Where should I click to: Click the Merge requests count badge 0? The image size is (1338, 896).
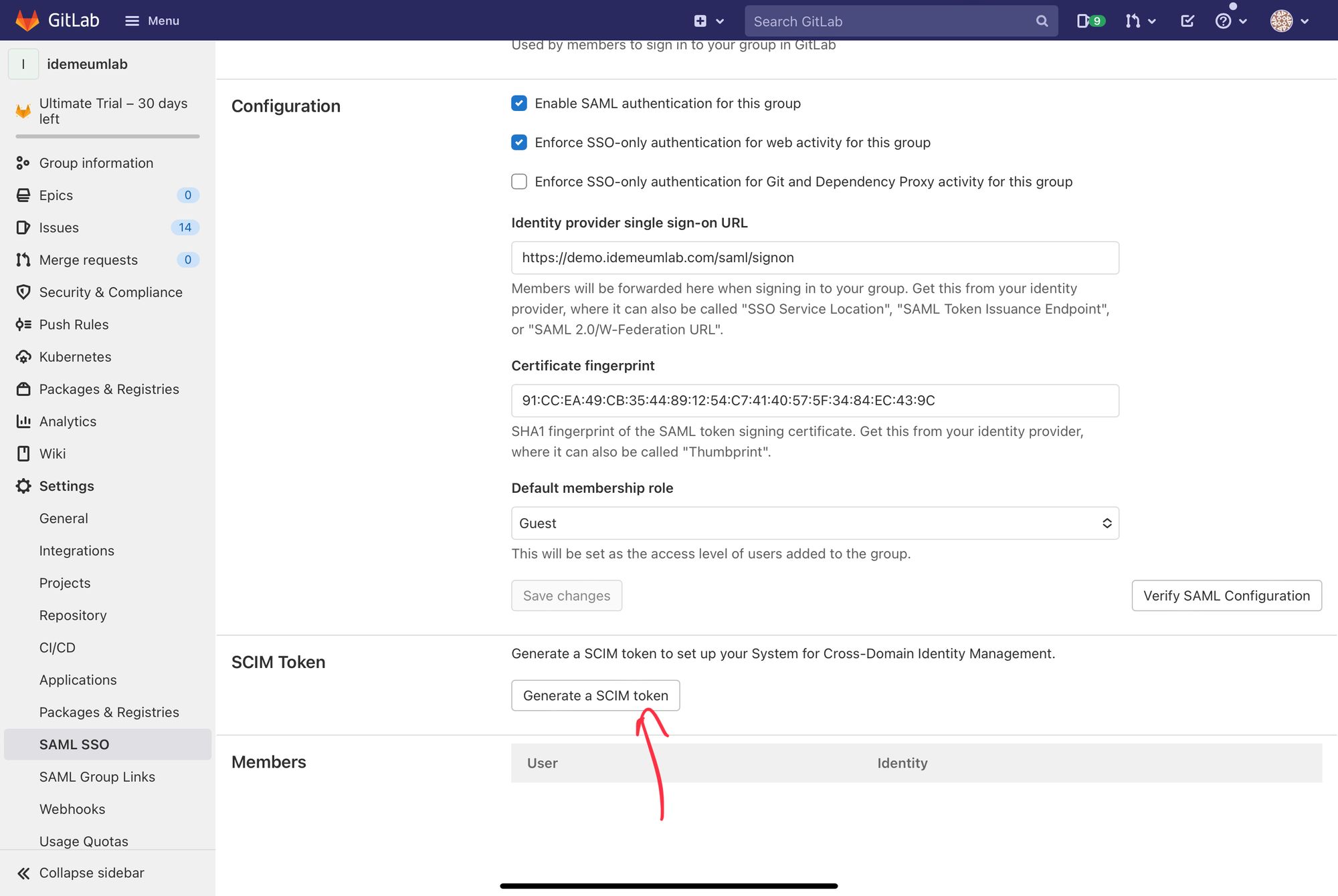(x=188, y=259)
